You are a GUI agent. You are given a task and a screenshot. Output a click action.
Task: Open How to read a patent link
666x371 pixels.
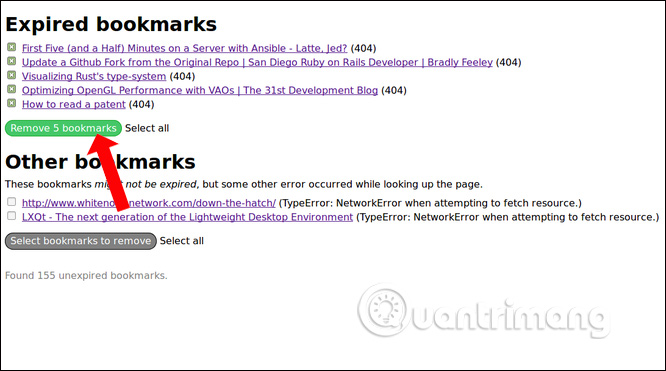point(73,105)
